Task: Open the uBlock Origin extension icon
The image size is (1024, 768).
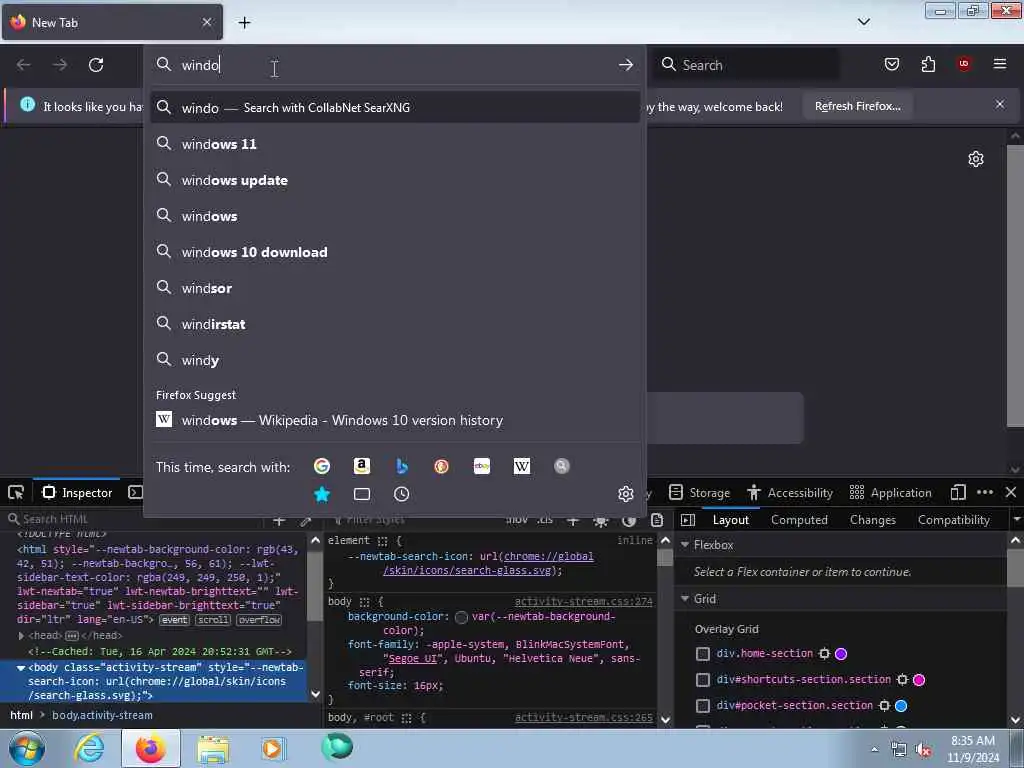Action: coord(964,64)
